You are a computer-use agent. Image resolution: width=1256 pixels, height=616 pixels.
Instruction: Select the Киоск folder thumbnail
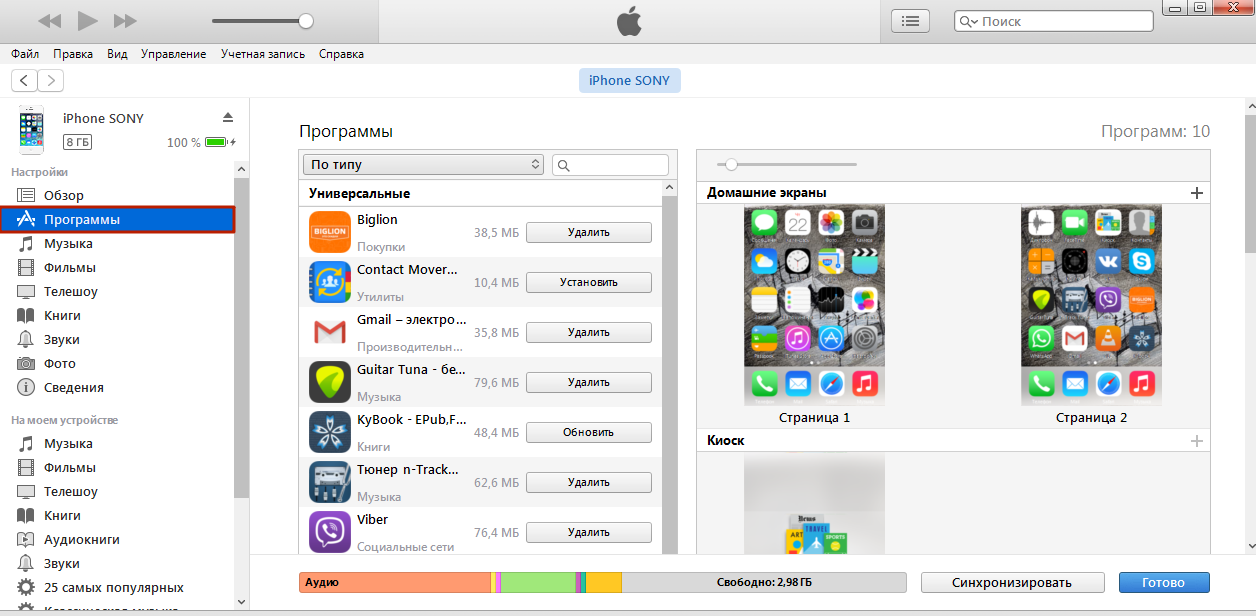click(814, 503)
